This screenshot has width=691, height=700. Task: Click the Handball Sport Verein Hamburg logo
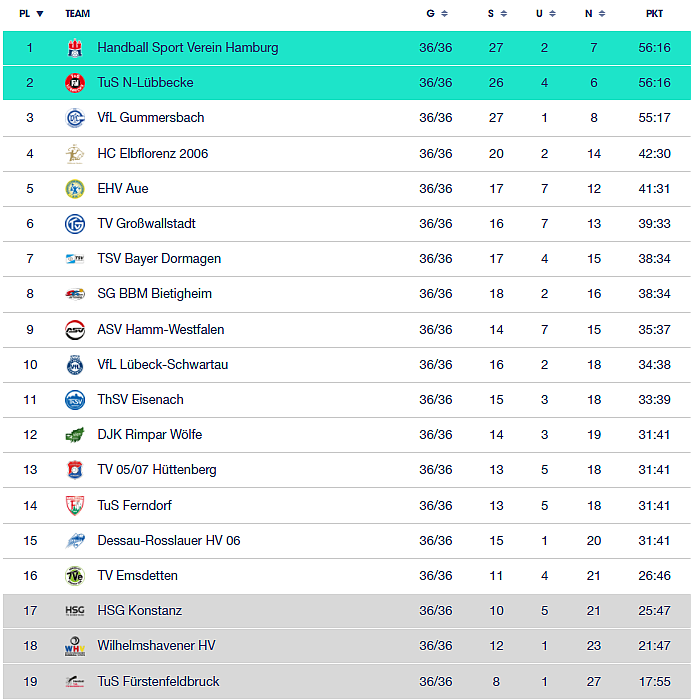(x=75, y=48)
